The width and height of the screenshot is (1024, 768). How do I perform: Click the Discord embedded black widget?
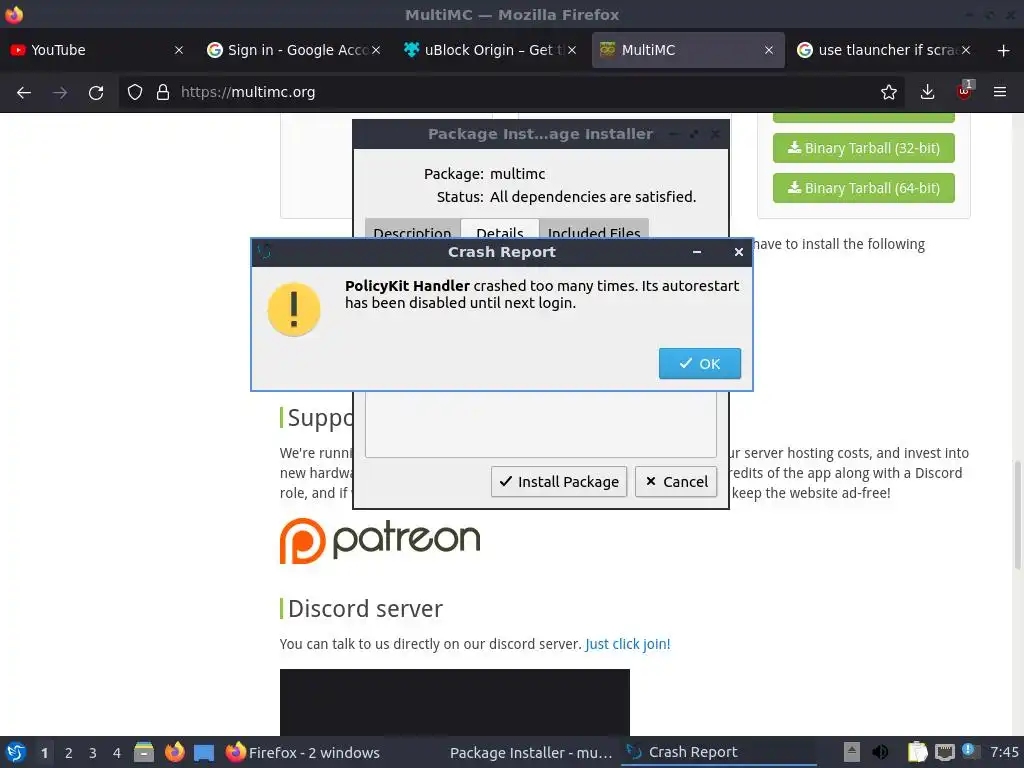pos(455,702)
